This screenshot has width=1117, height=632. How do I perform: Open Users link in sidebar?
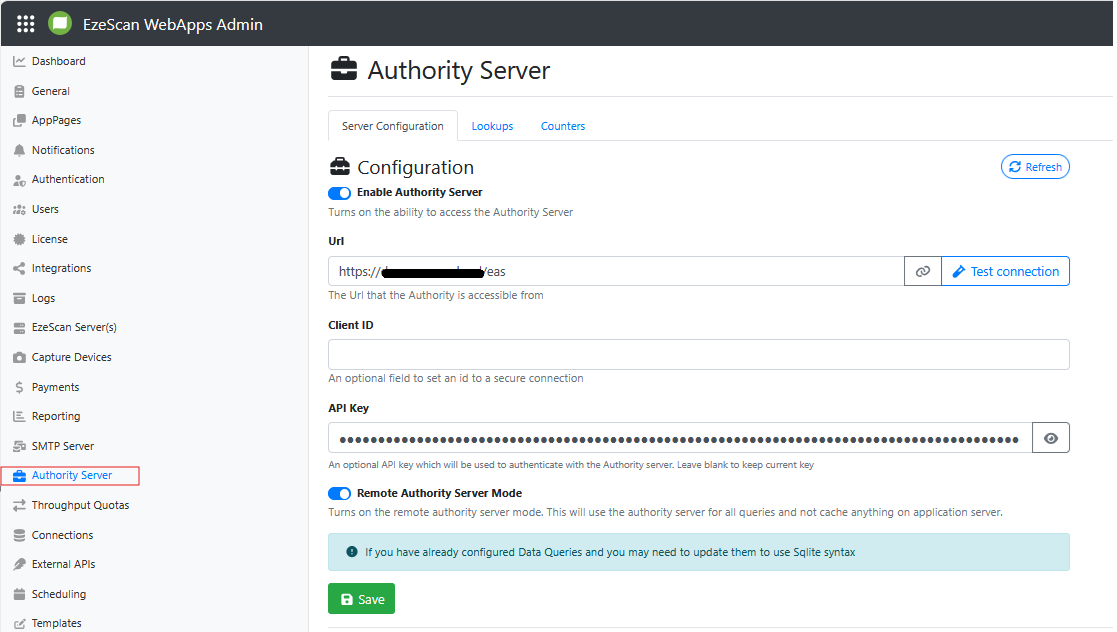[x=45, y=209]
